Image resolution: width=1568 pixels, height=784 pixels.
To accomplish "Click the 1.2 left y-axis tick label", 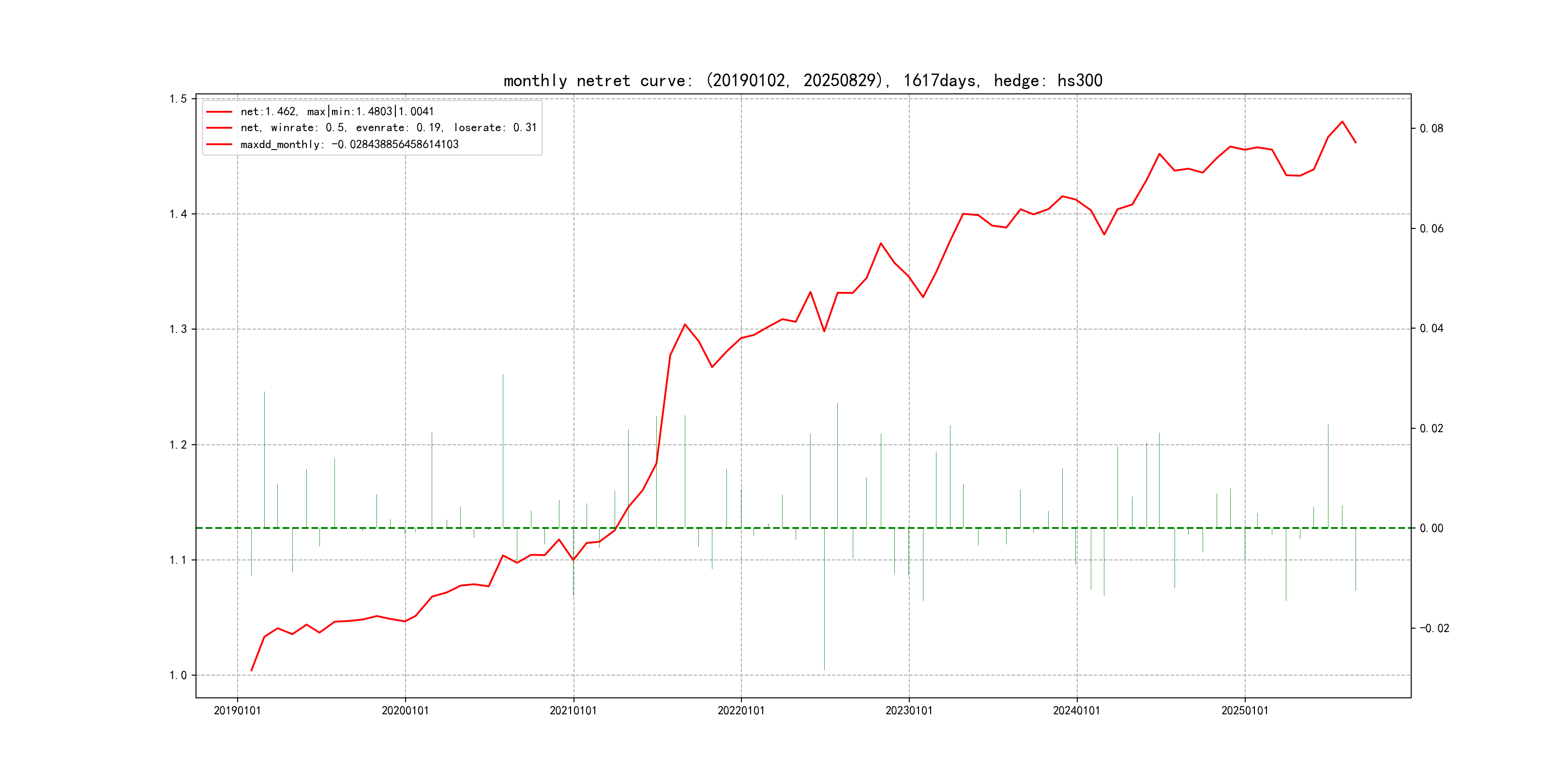I will tap(178, 445).
